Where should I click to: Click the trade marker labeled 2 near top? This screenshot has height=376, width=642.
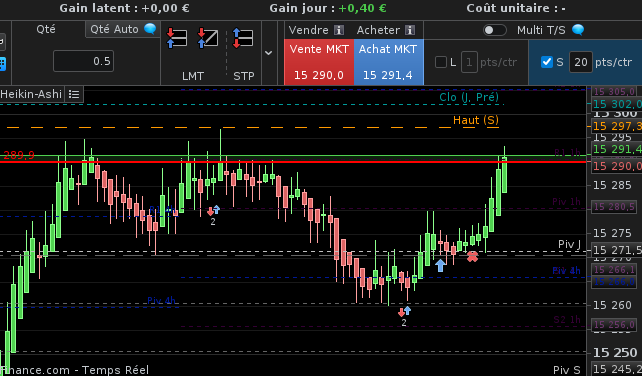tap(213, 215)
